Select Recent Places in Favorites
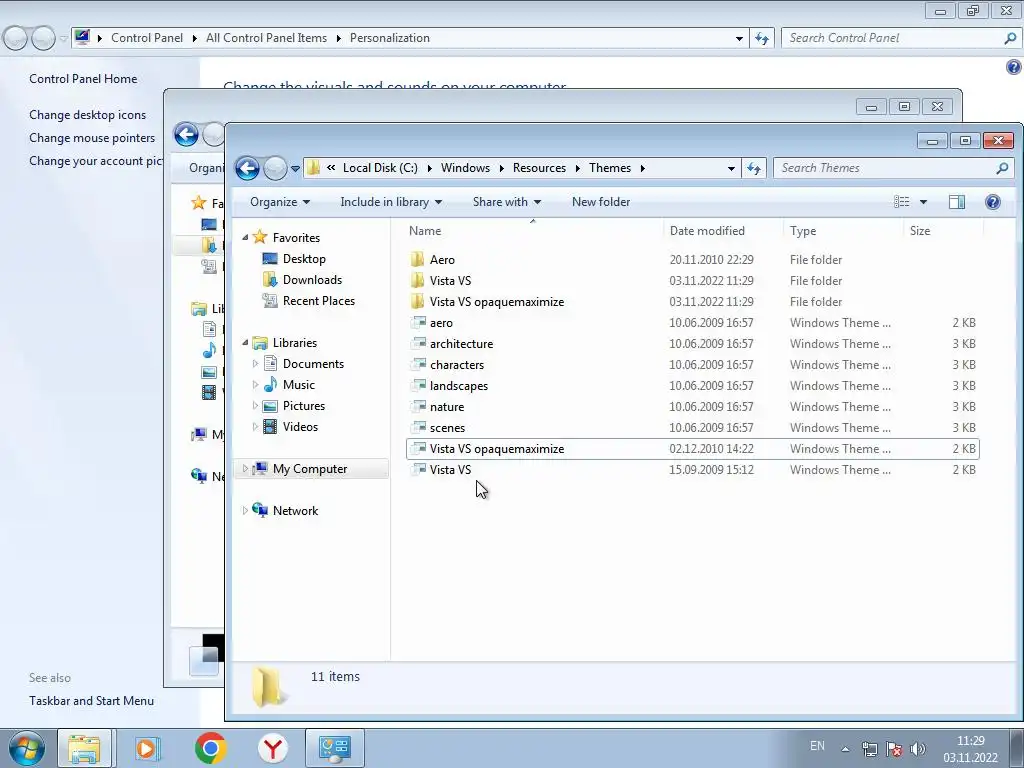 click(319, 300)
